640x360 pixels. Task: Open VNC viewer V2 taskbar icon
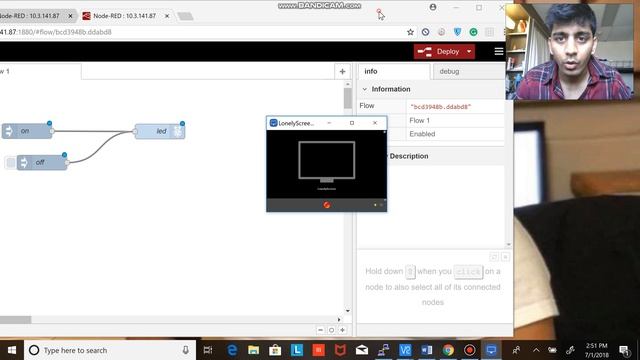pyautogui.click(x=405, y=350)
